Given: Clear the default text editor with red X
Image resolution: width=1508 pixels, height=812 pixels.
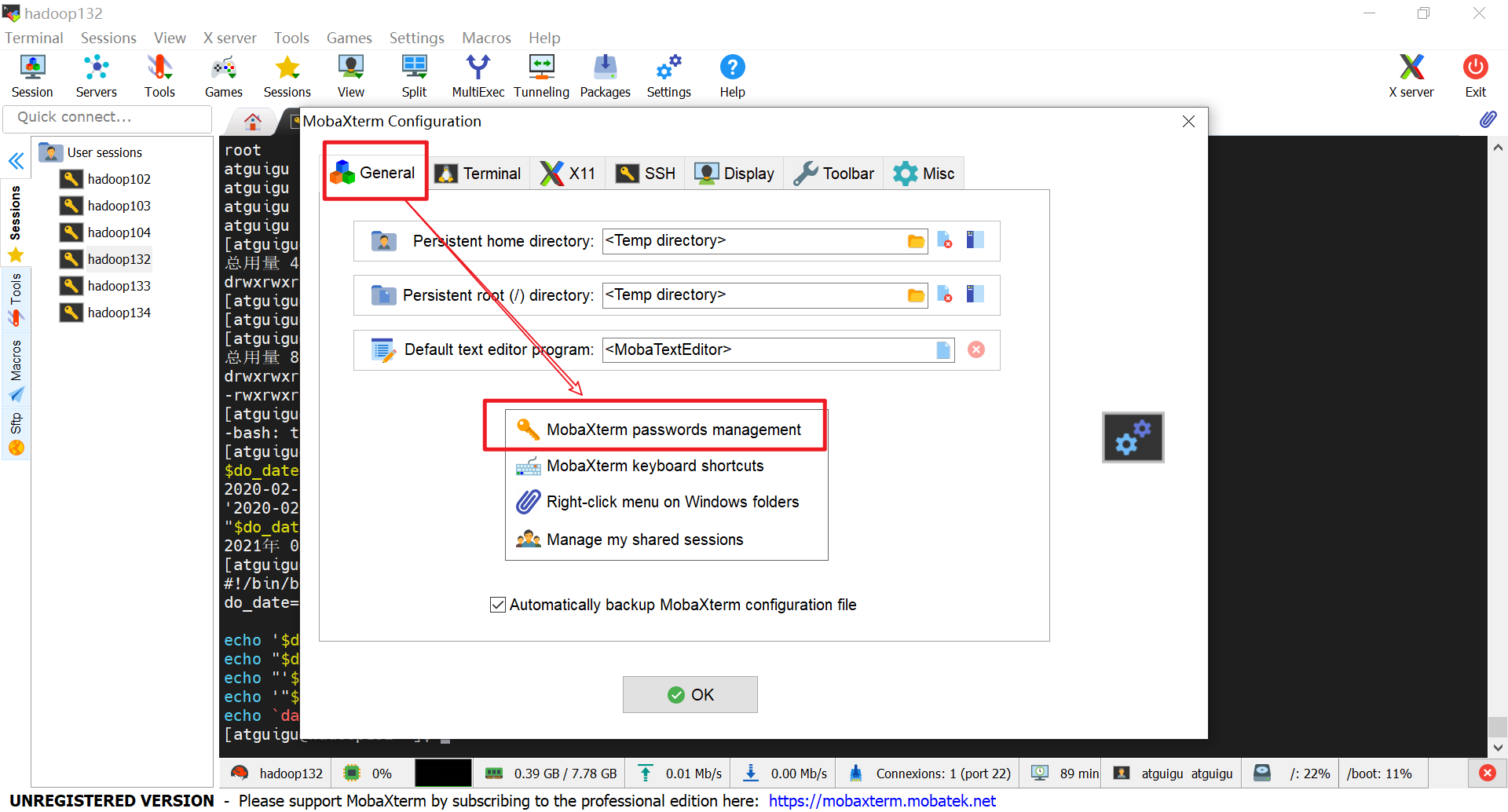Looking at the screenshot, I should (x=976, y=349).
